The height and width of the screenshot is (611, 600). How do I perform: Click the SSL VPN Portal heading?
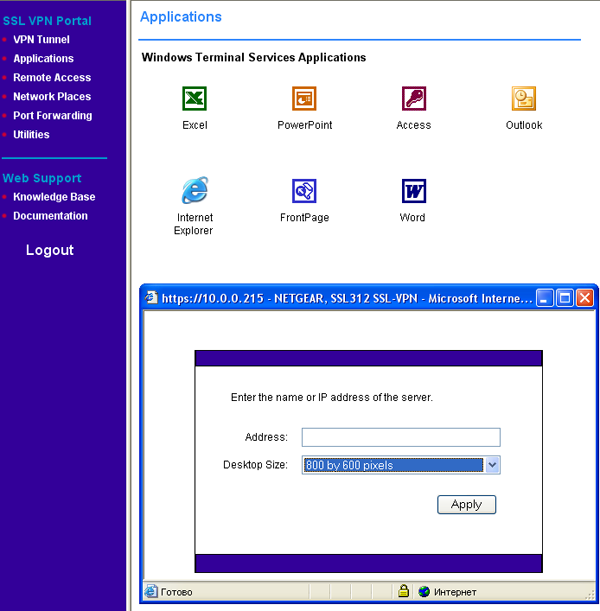point(47,21)
